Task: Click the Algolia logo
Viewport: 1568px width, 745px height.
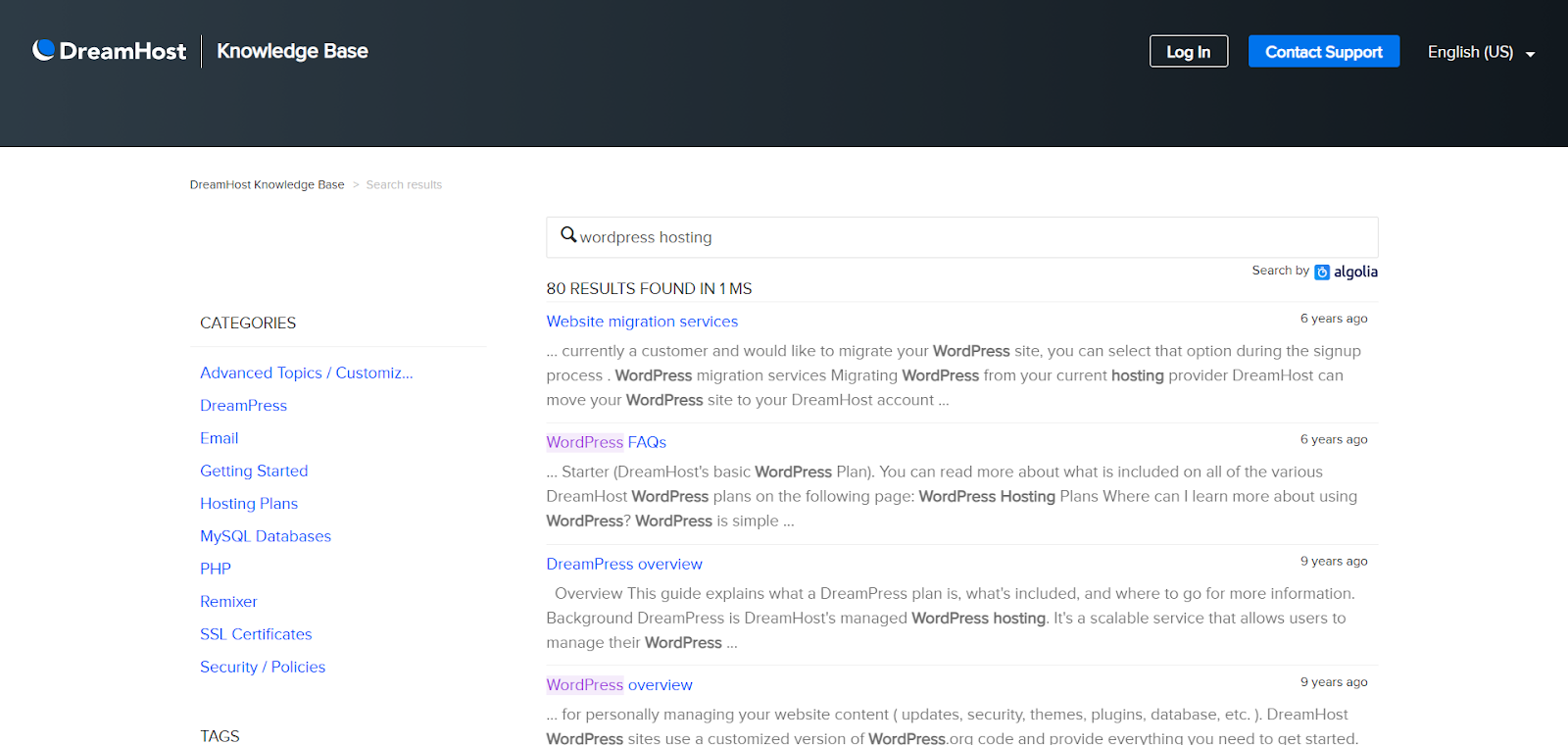Action: coord(1347,272)
